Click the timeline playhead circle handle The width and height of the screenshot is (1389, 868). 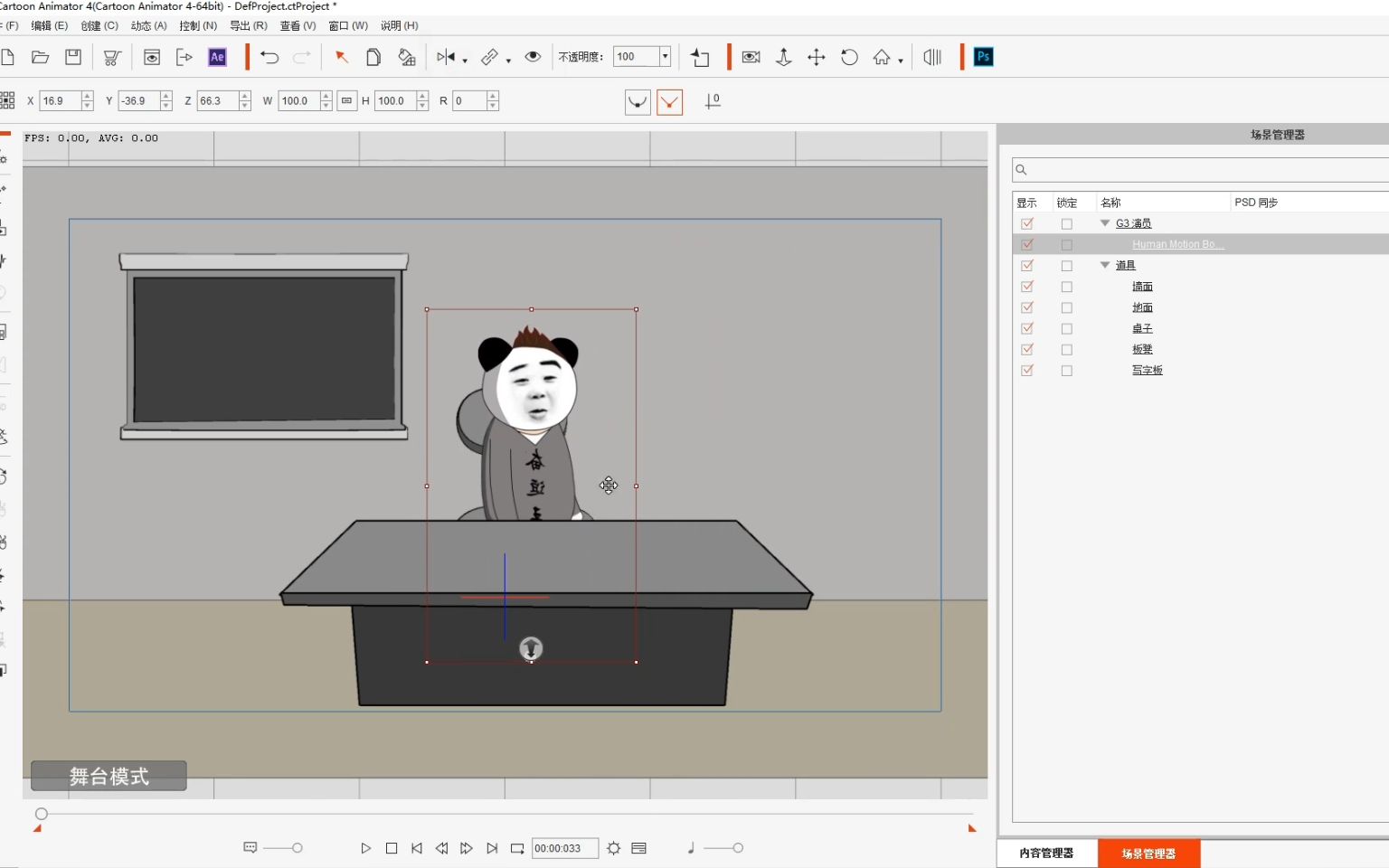(42, 814)
